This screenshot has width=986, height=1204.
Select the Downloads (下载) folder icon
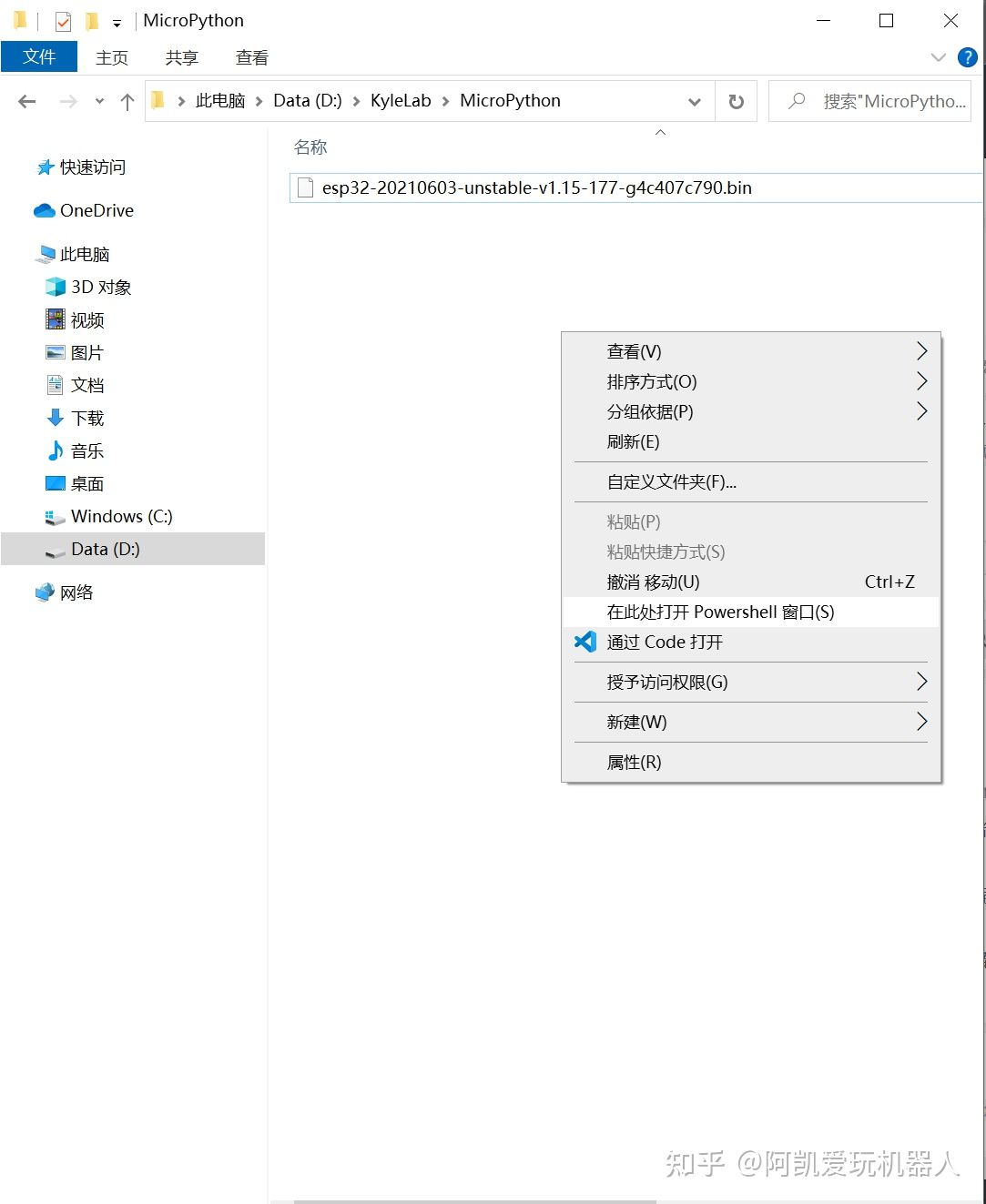click(56, 418)
